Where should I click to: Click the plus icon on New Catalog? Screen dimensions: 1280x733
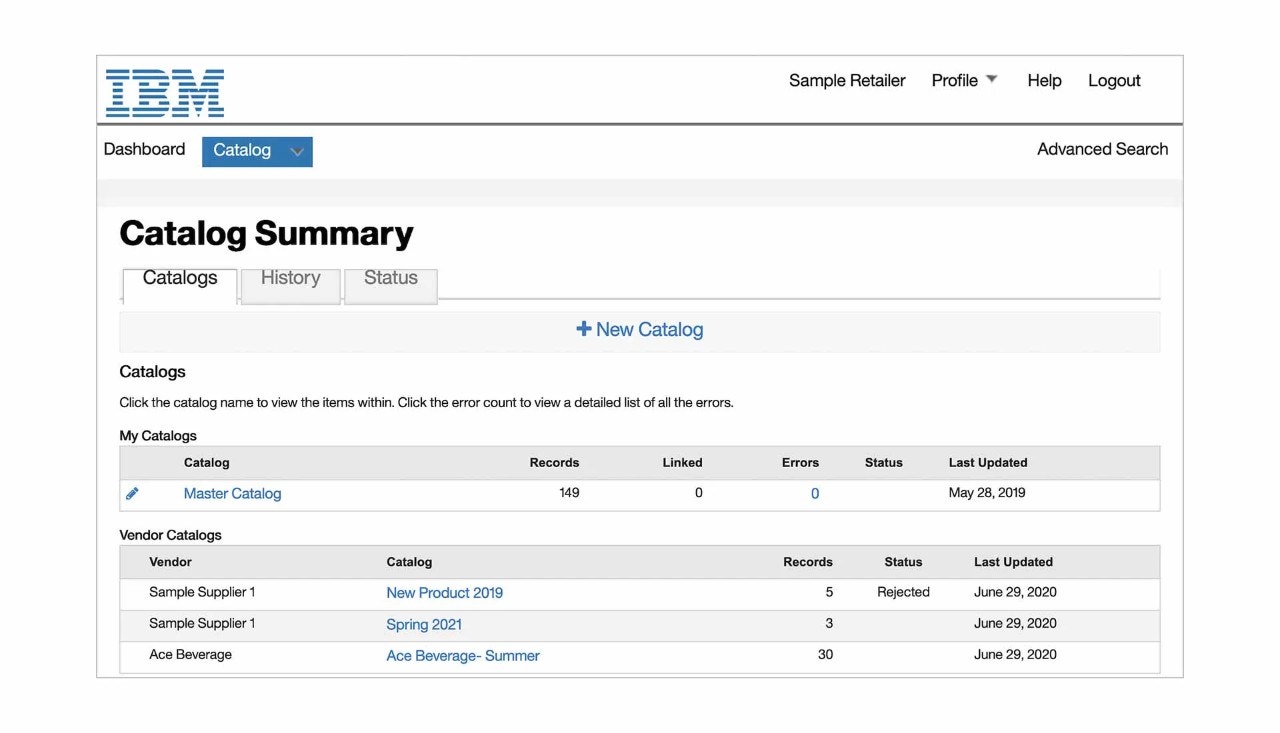584,328
